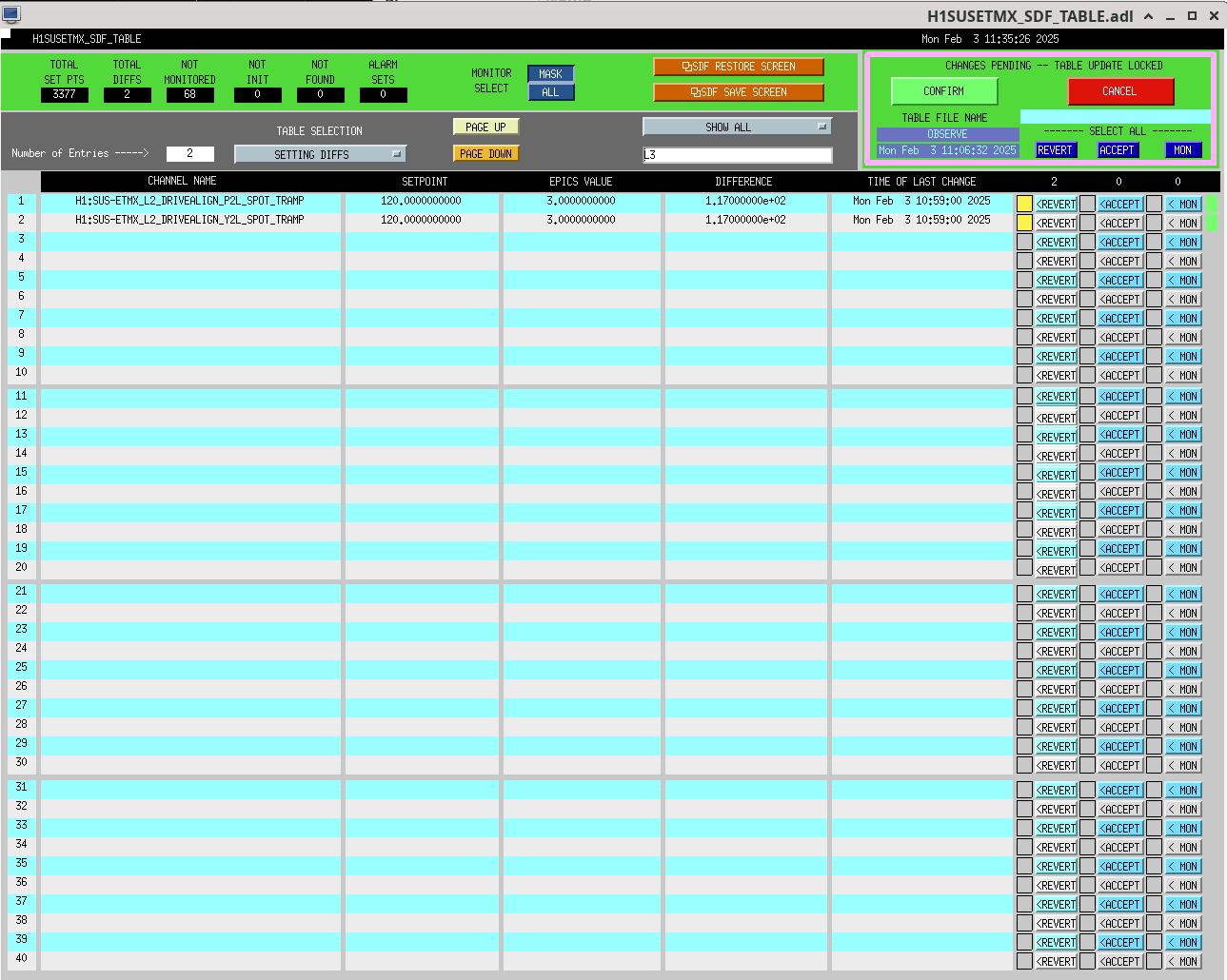The width and height of the screenshot is (1227, 980).
Task: Click REVERT for row 2 Y2L_SPOT_TRAMP
Action: (1057, 224)
